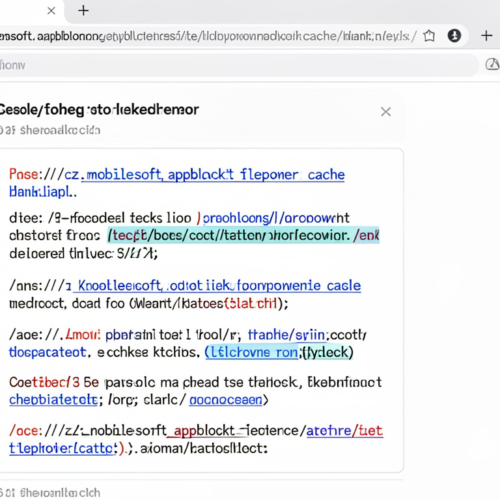Open the 'atefre/tuet' link
Image resolution: width=500 pixels, height=500 pixels.
[345, 431]
